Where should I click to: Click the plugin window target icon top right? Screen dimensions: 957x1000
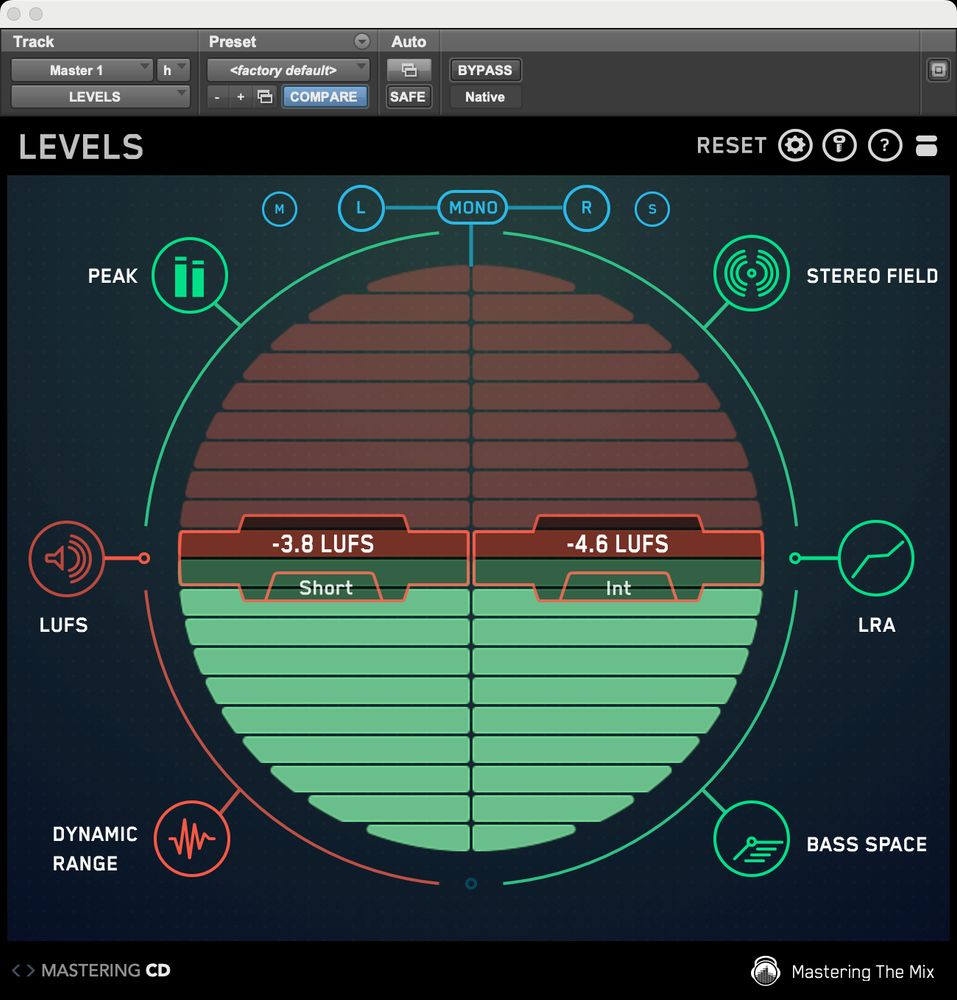[x=938, y=70]
